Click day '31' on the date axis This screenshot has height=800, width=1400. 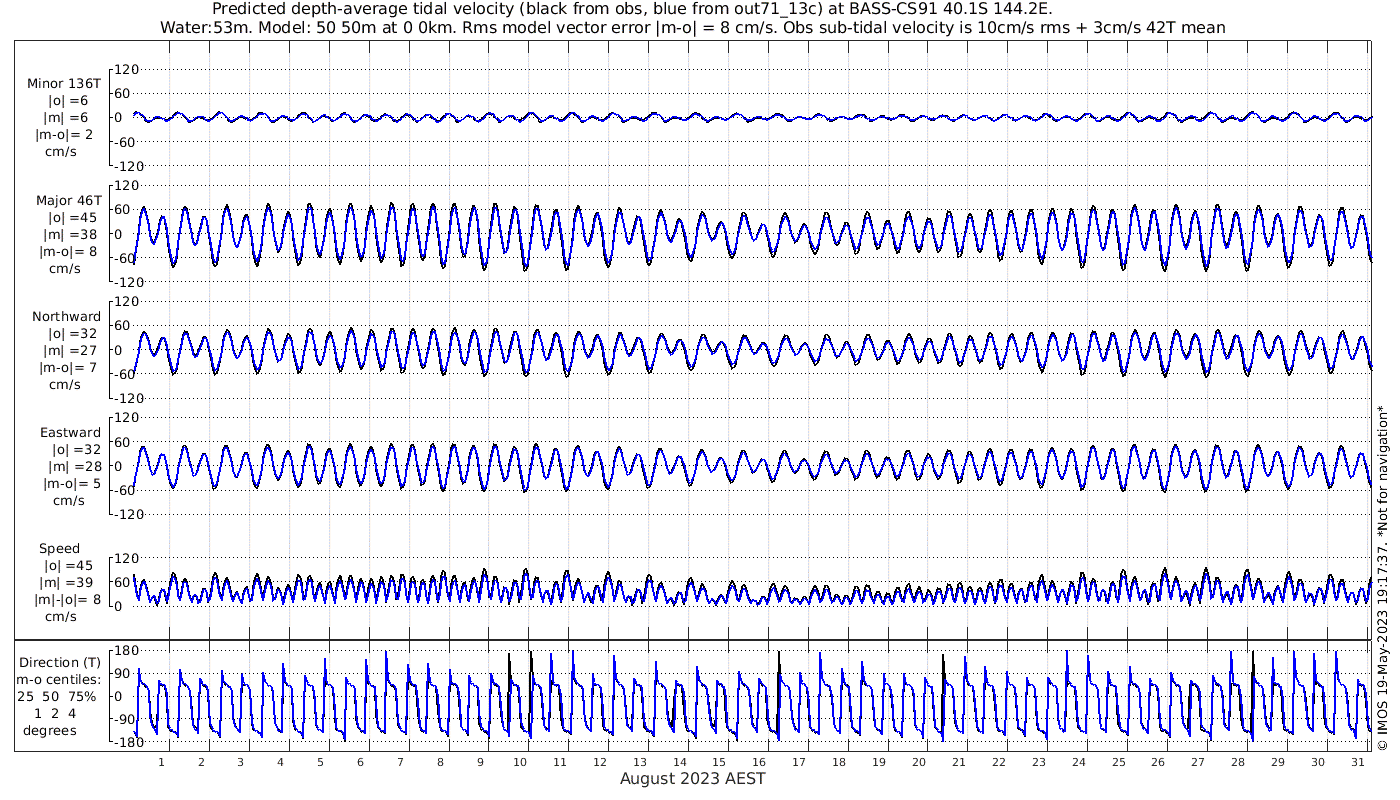(x=1358, y=762)
